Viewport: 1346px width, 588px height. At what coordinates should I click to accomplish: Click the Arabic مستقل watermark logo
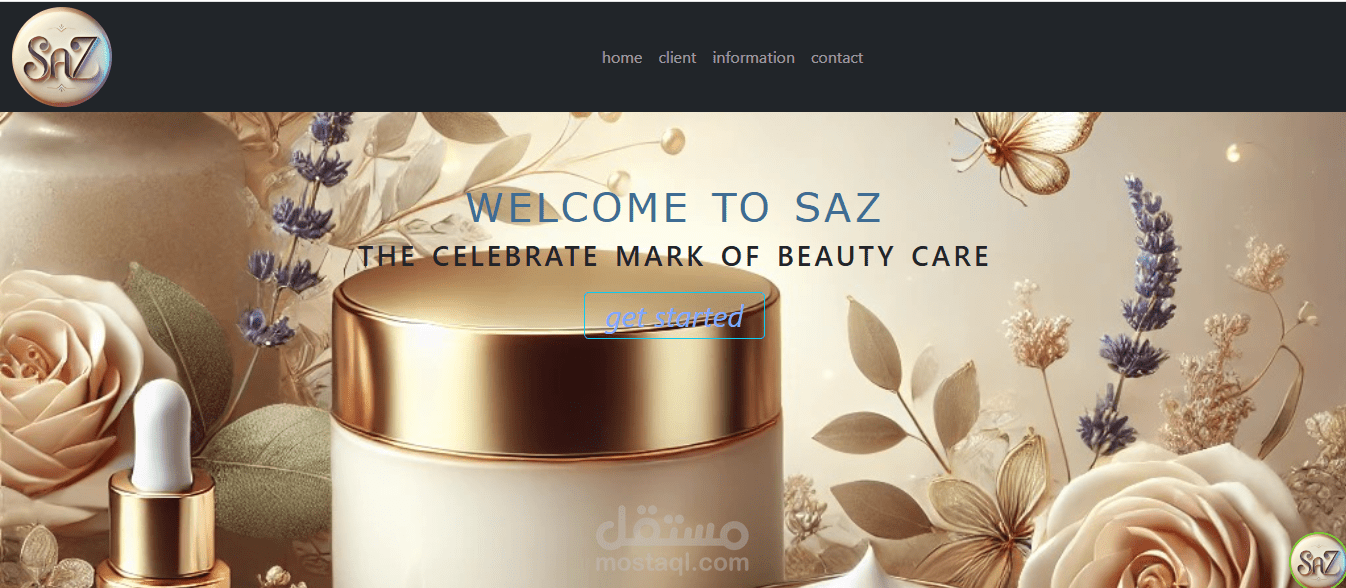coord(672,529)
